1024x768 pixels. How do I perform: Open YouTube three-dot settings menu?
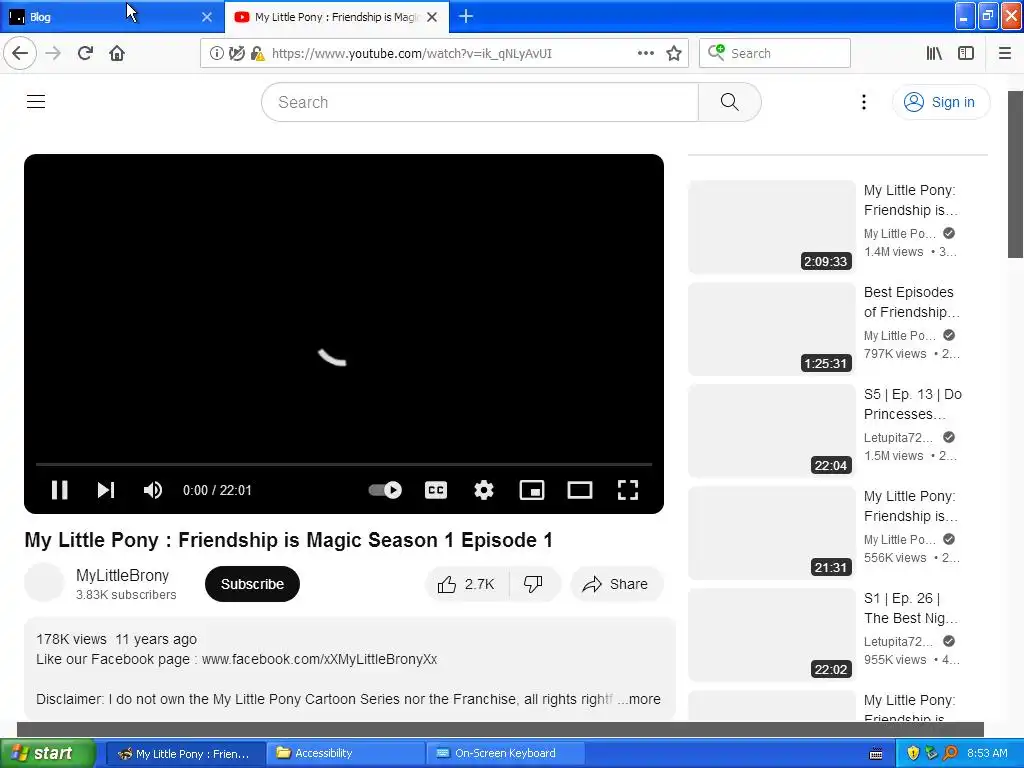(x=864, y=102)
